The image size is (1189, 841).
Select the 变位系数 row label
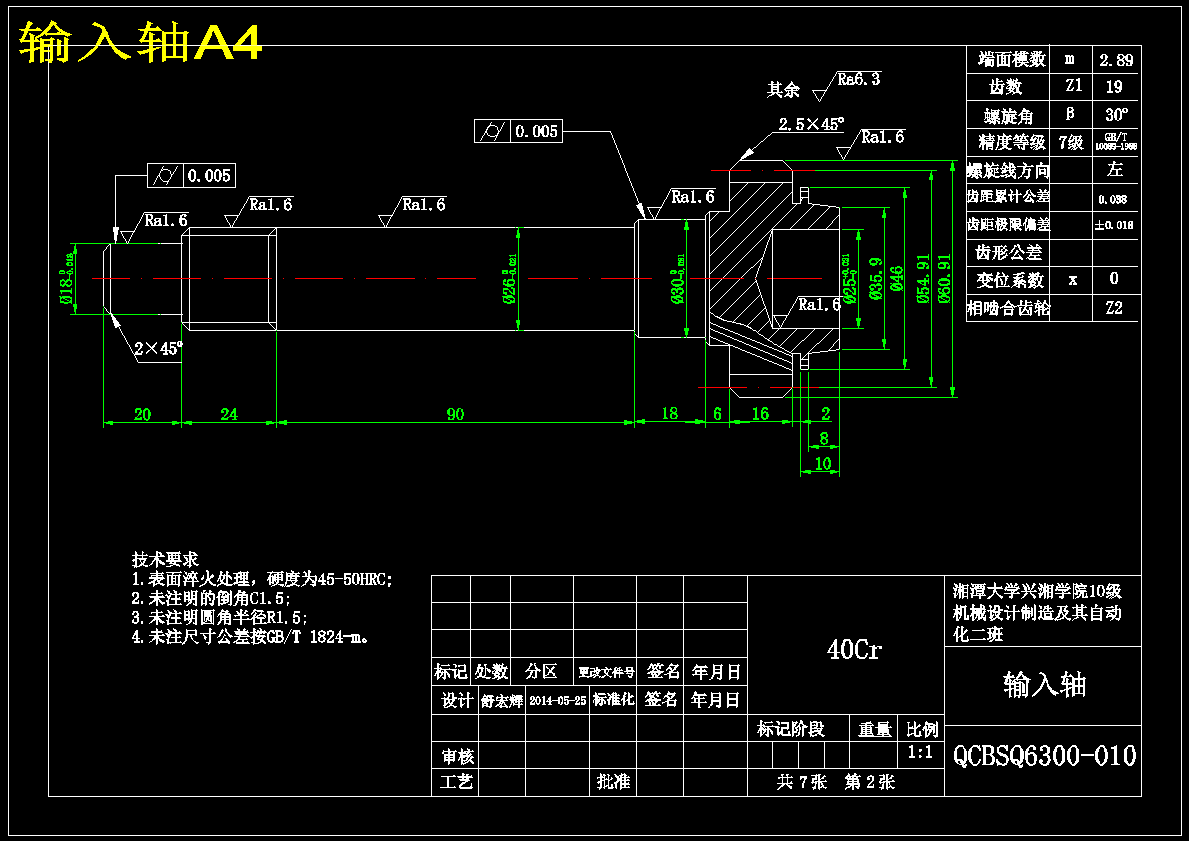coord(1010,280)
